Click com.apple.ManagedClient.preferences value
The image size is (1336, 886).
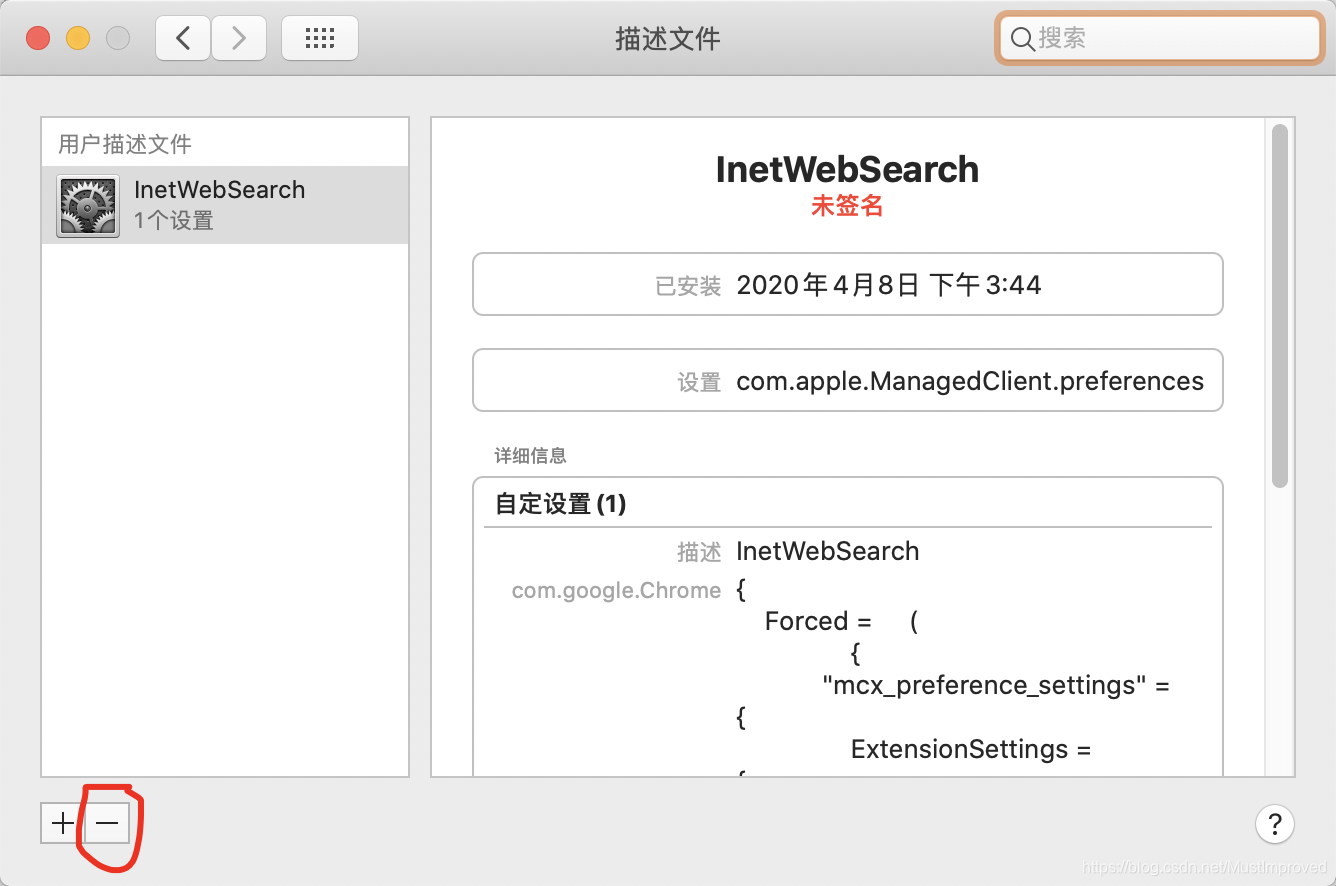tap(970, 381)
